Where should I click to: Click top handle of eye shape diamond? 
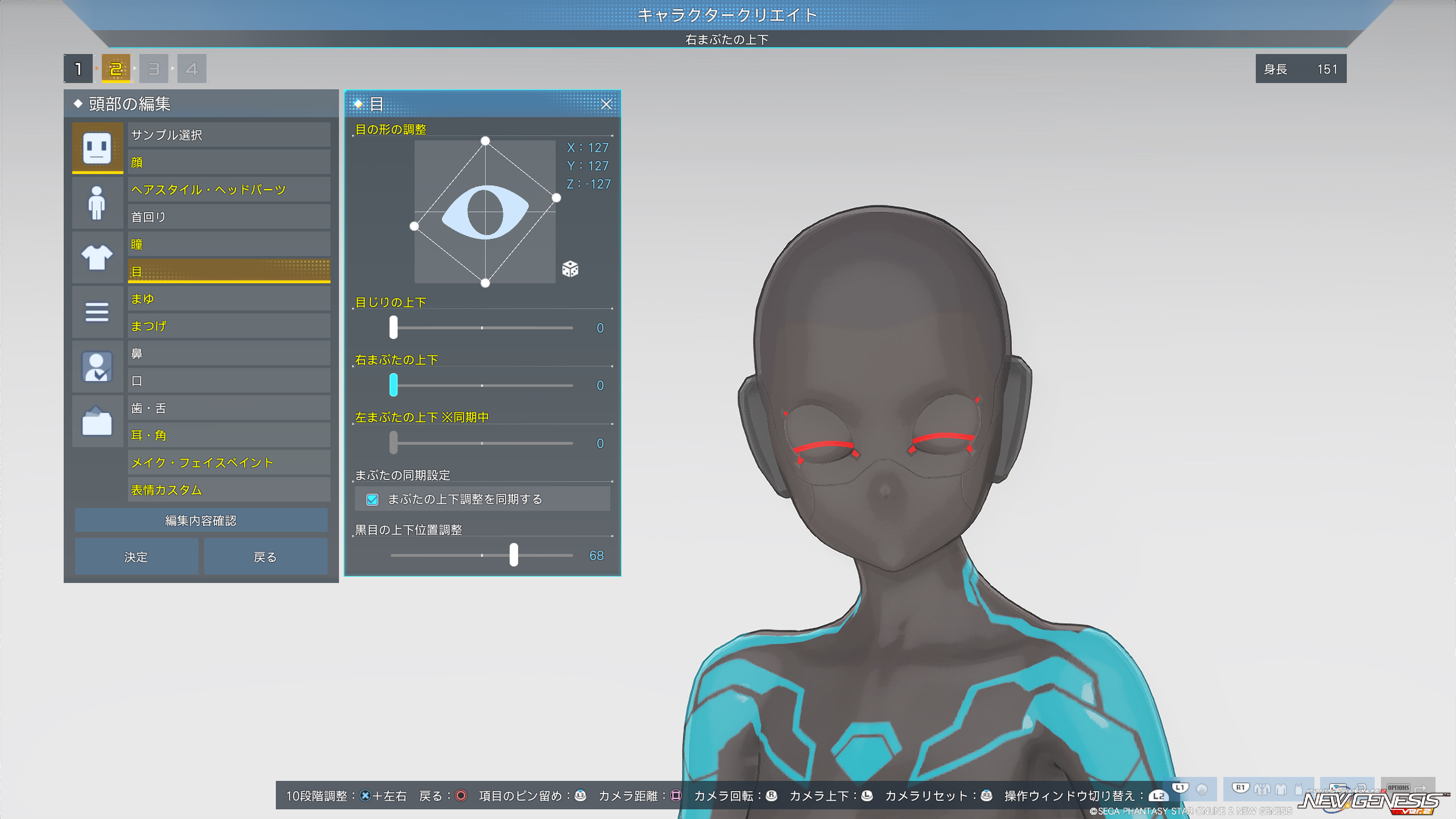point(485,141)
